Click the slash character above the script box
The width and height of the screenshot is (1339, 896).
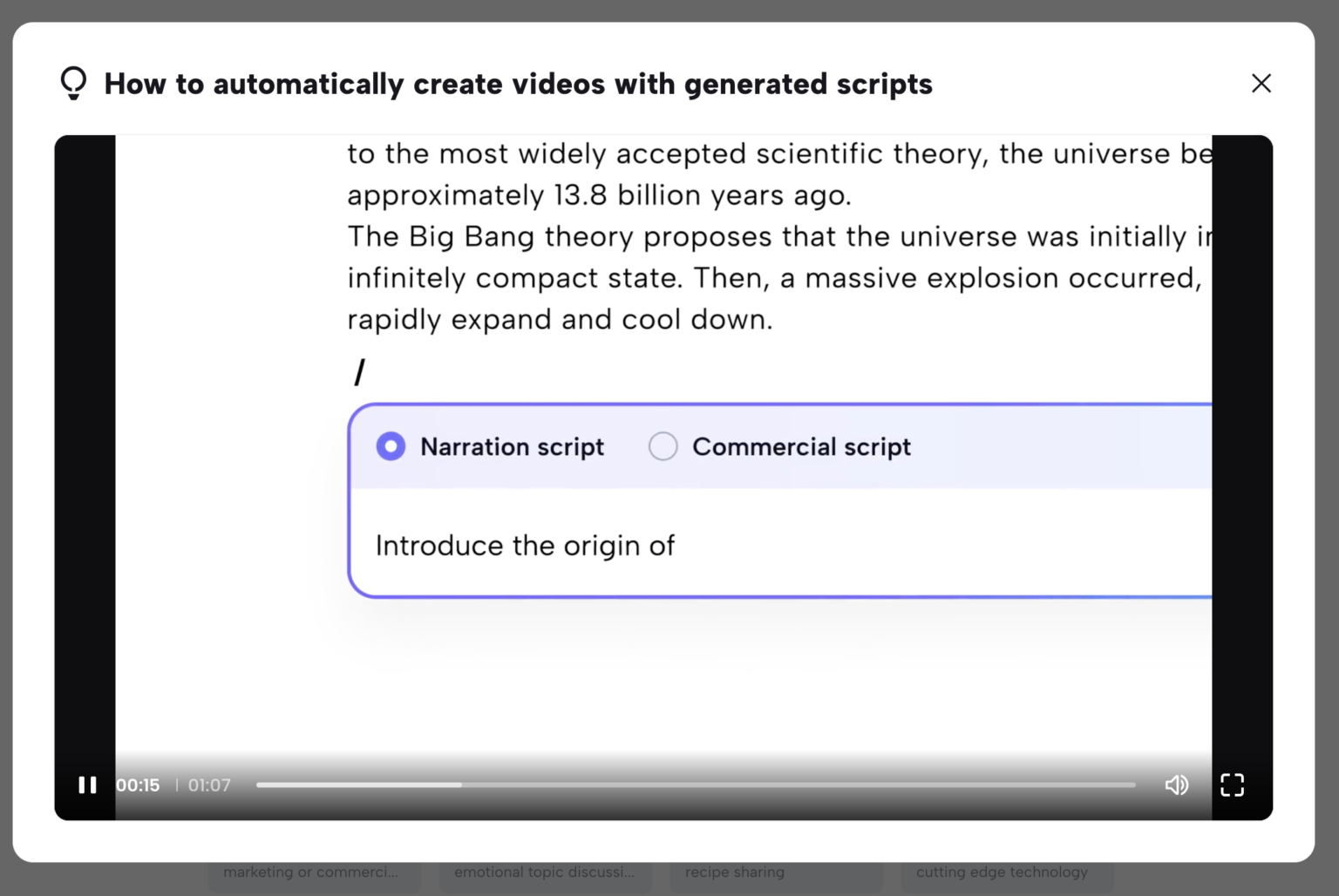point(359,373)
